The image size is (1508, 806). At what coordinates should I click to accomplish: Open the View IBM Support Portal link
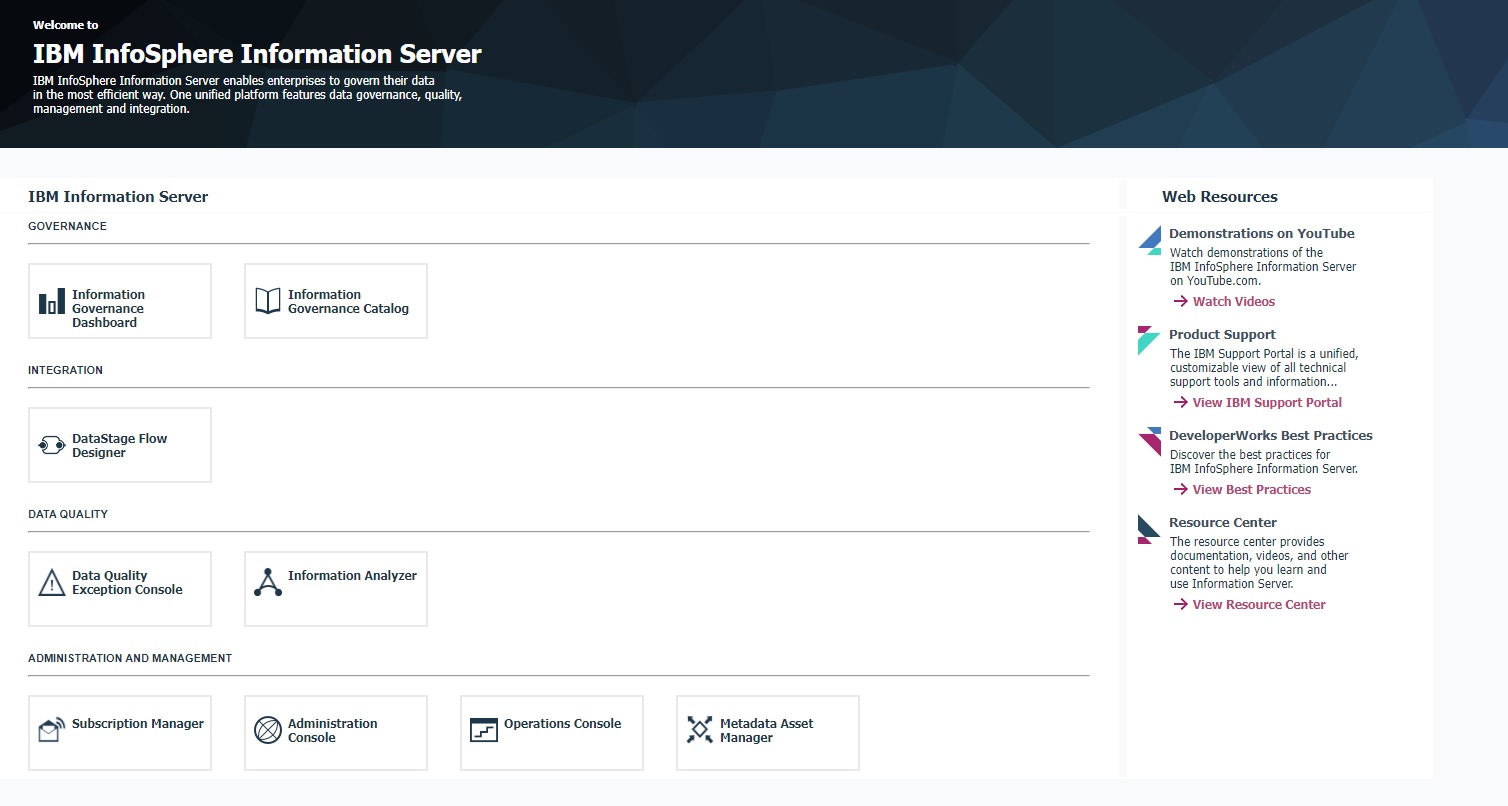click(x=1266, y=402)
